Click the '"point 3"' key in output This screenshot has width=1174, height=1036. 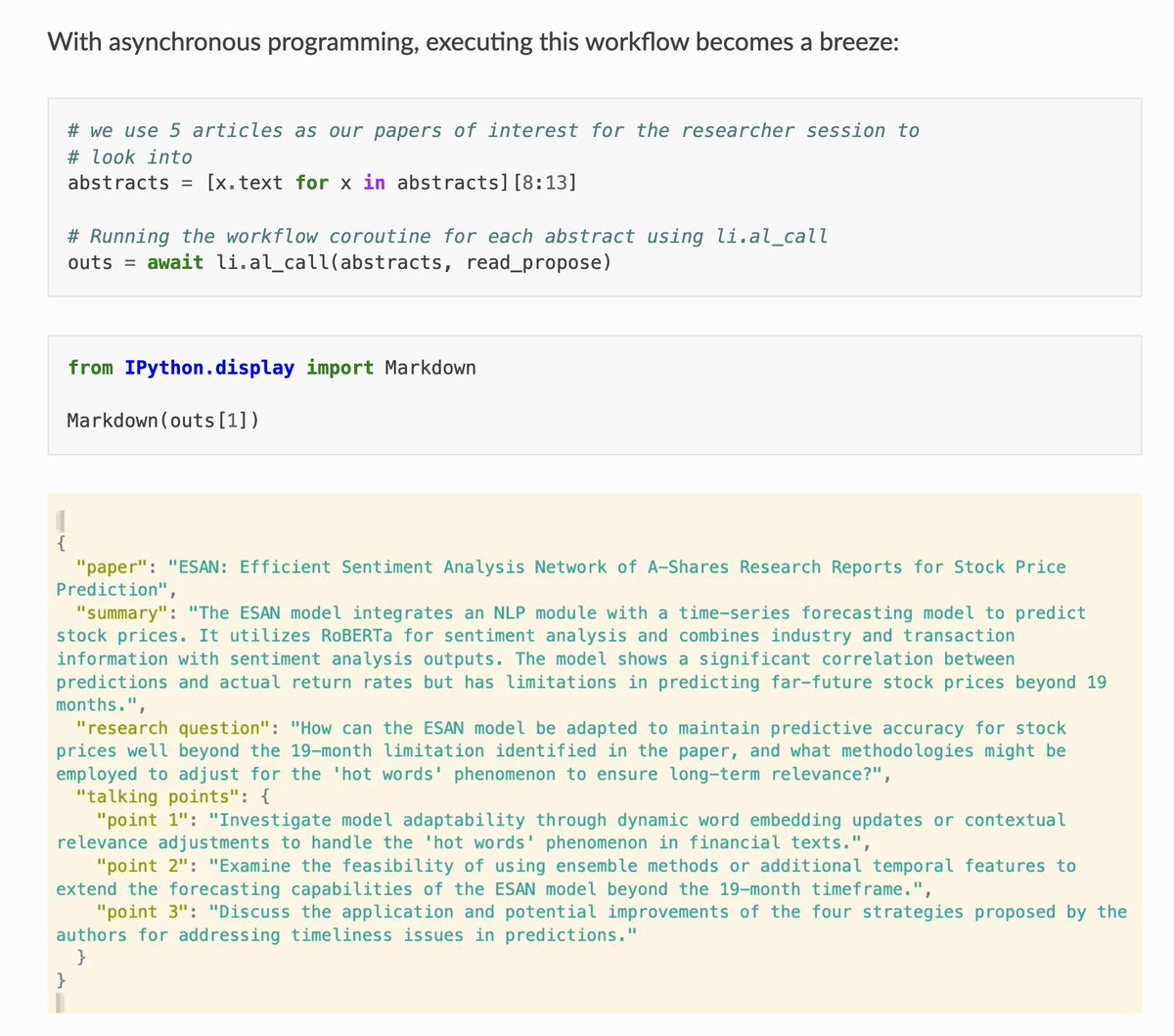point(142,912)
